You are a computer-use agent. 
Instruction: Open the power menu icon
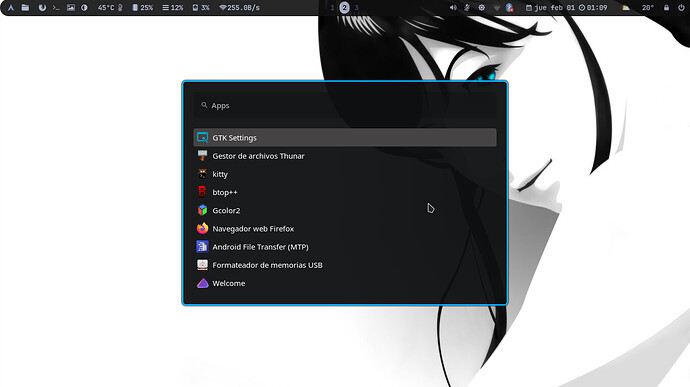pos(680,7)
